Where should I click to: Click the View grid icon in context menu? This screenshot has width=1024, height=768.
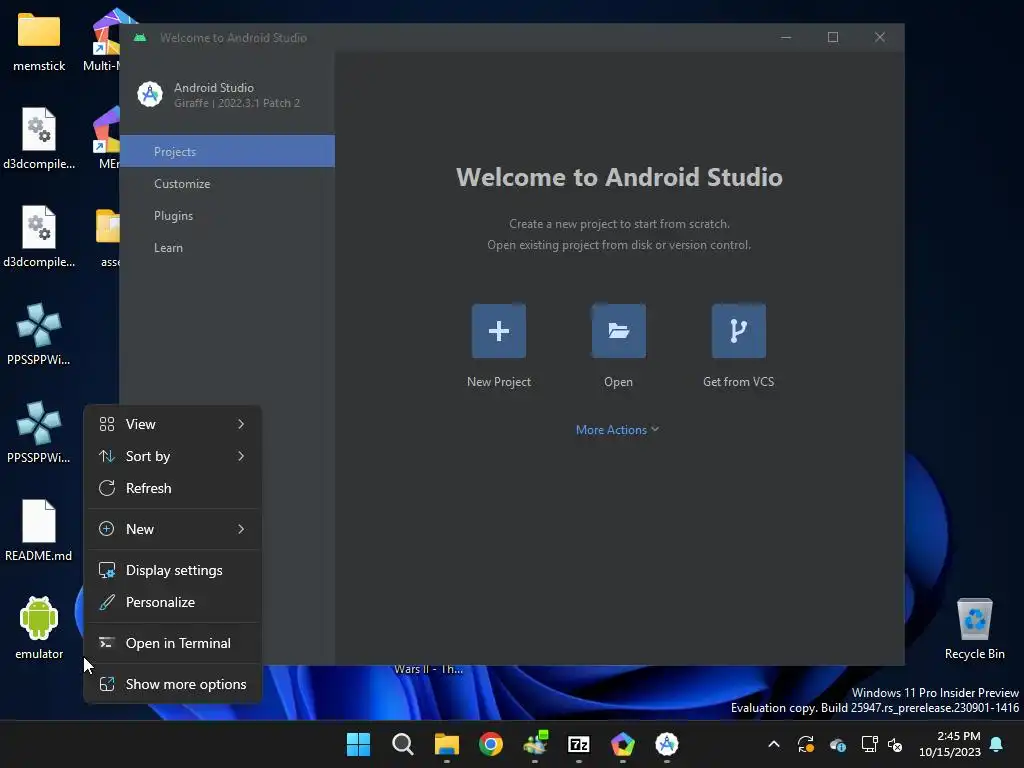click(106, 424)
